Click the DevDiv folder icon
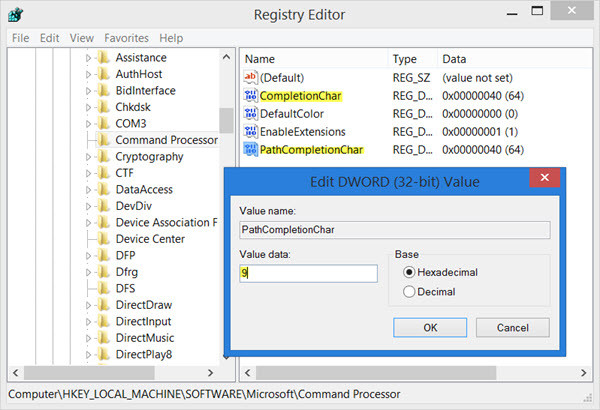The height and width of the screenshot is (410, 600). pyautogui.click(x=103, y=206)
